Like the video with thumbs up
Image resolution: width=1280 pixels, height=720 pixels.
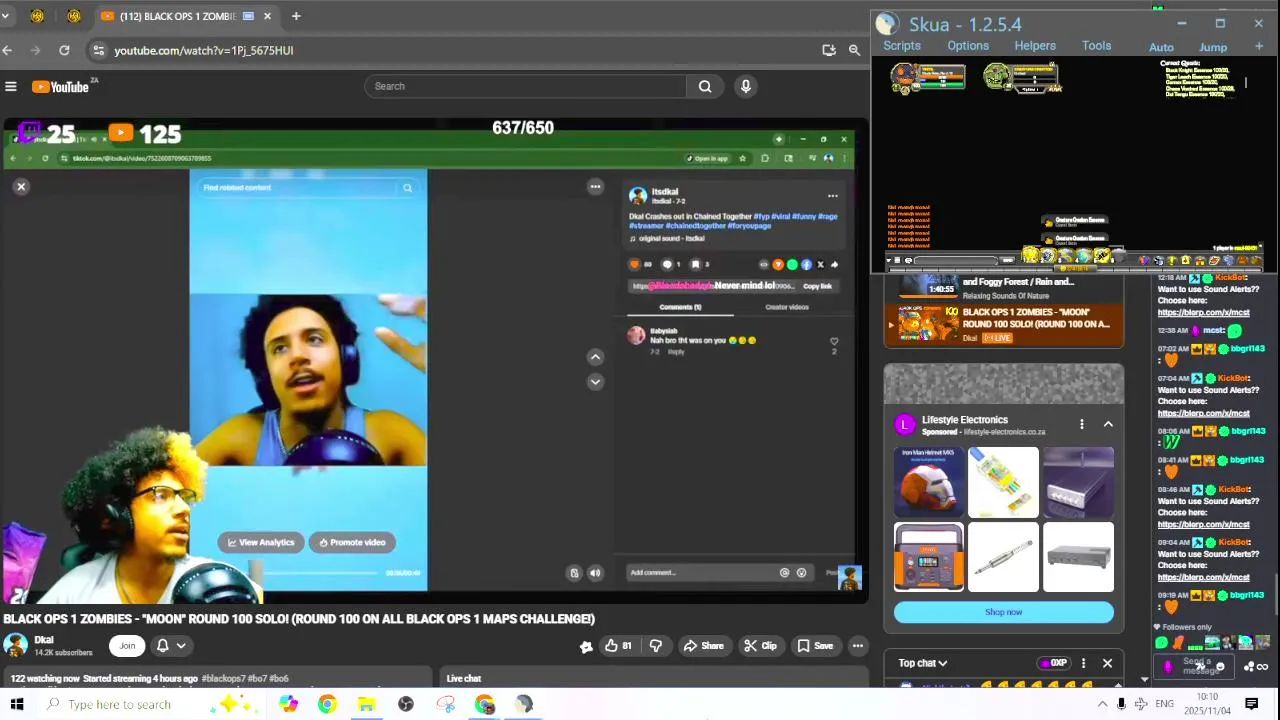pos(618,646)
